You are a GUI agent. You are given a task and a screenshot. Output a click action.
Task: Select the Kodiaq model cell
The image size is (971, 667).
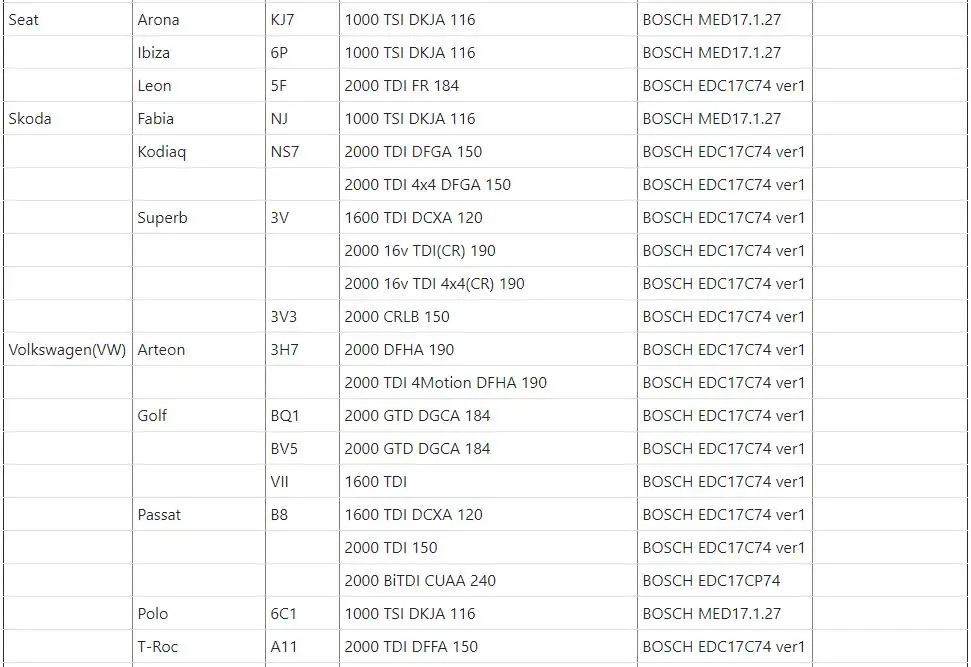pos(199,151)
